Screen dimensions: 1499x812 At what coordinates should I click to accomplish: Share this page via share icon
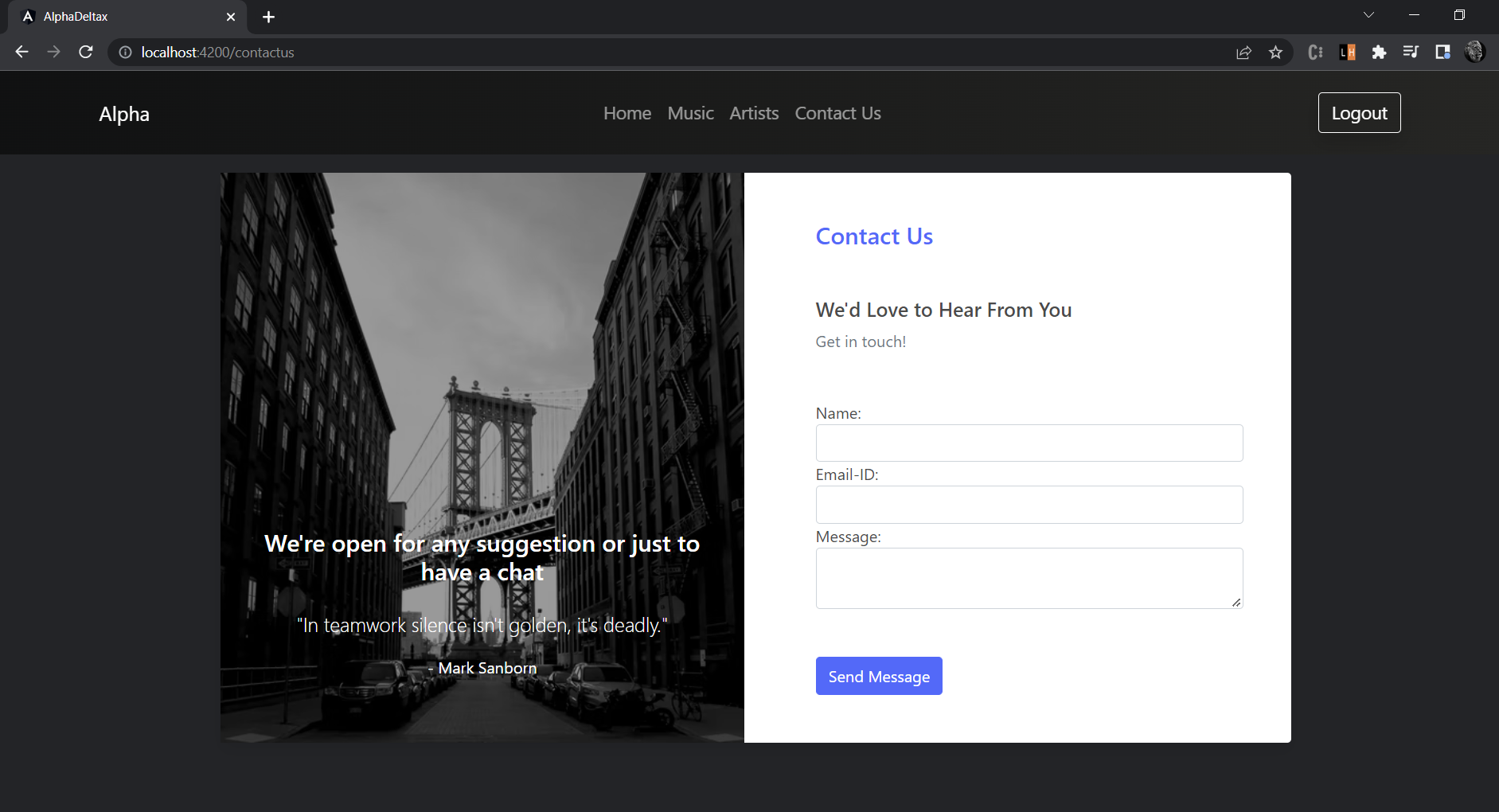coord(1243,53)
